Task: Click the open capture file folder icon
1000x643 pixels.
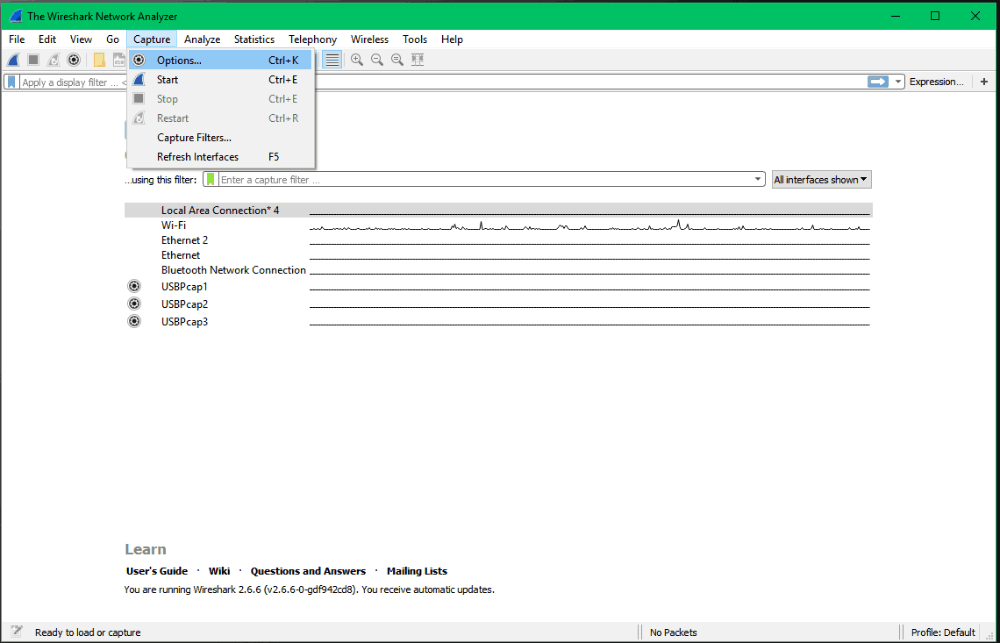Action: click(x=99, y=60)
